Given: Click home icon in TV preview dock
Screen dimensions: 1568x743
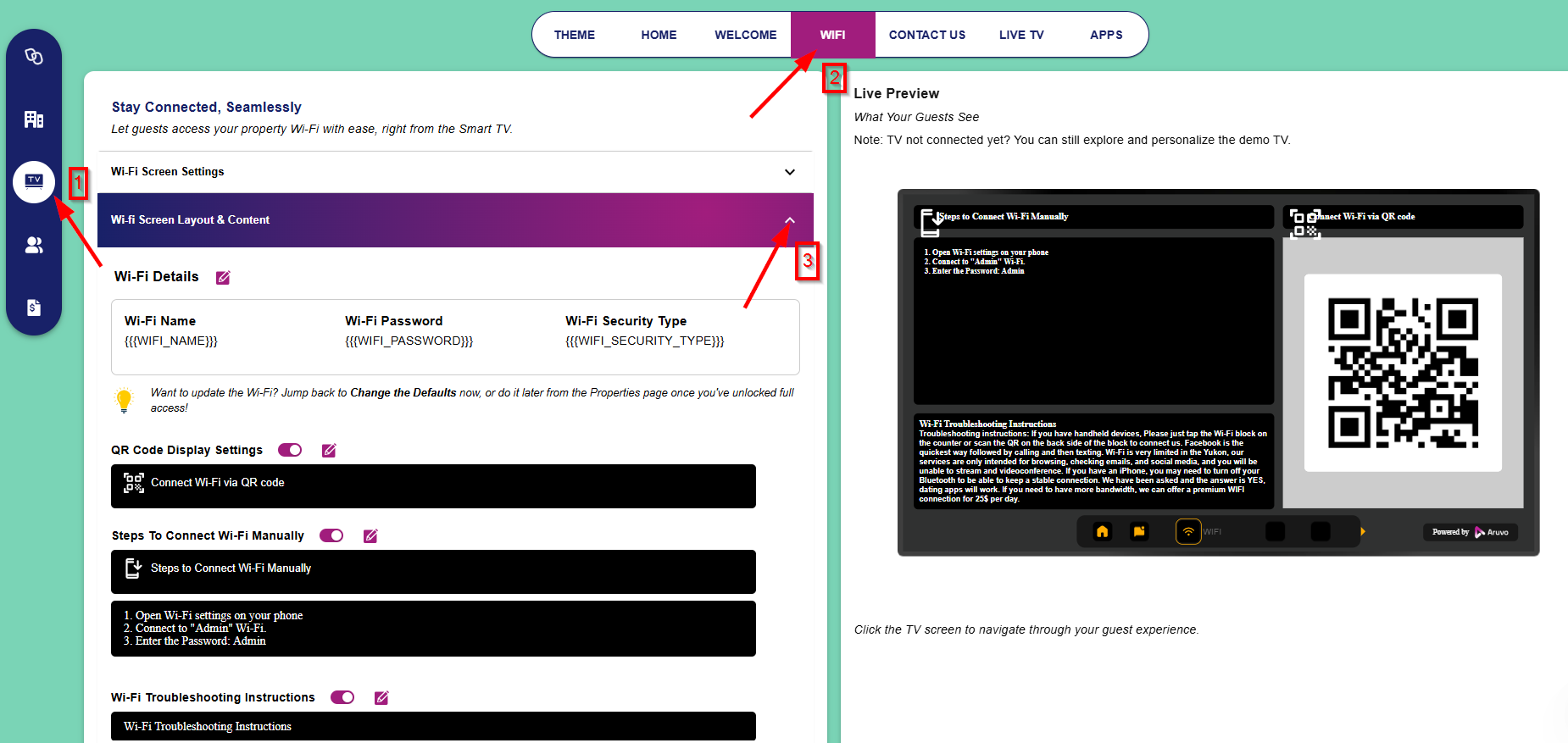Looking at the screenshot, I should 1102,532.
